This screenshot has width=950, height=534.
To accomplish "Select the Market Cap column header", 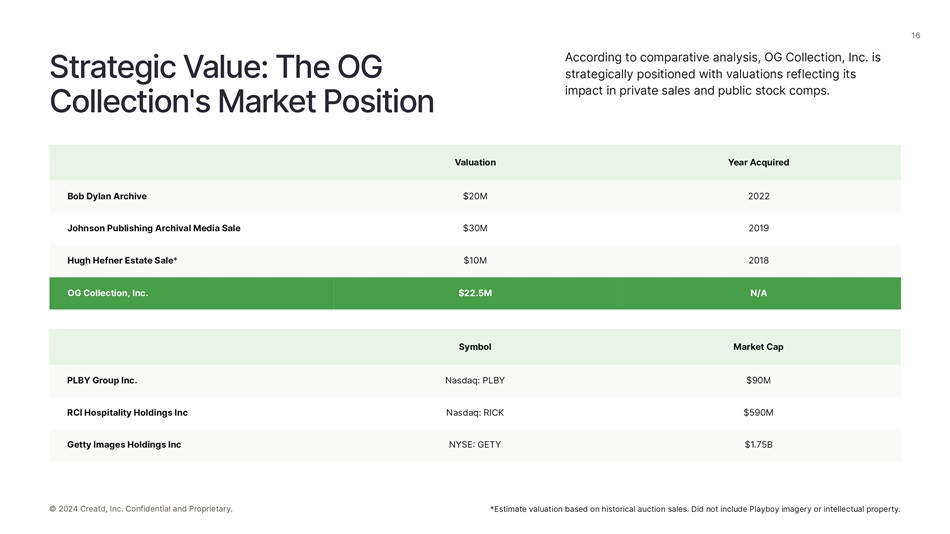I will pyautogui.click(x=758, y=347).
